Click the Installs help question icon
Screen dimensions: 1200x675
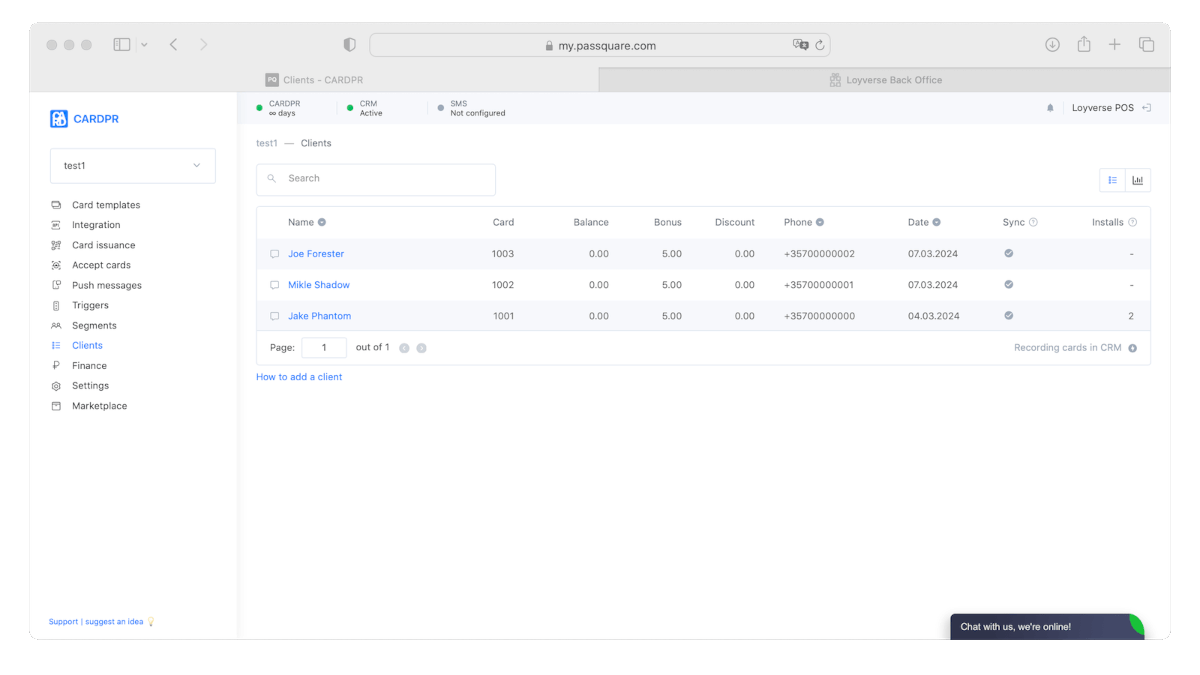[1132, 222]
